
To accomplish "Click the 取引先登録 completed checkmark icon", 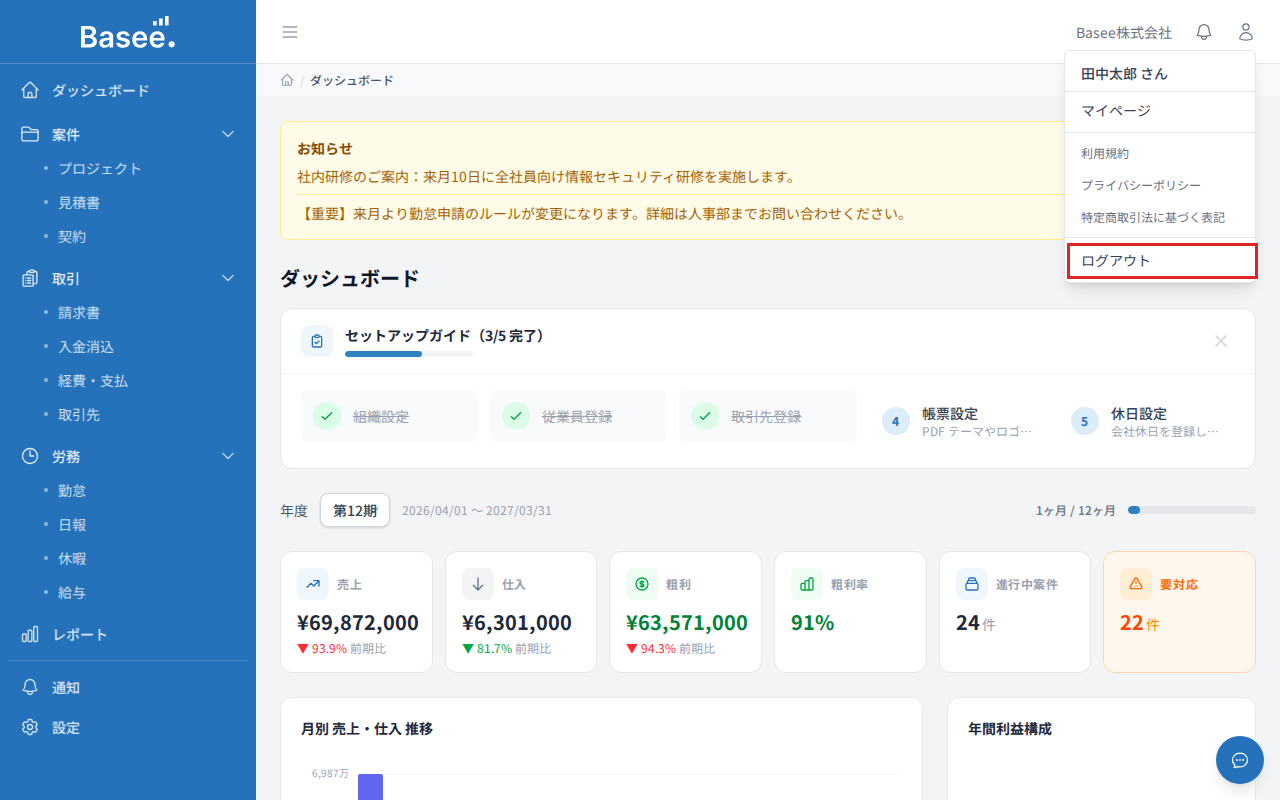I will click(x=705, y=416).
